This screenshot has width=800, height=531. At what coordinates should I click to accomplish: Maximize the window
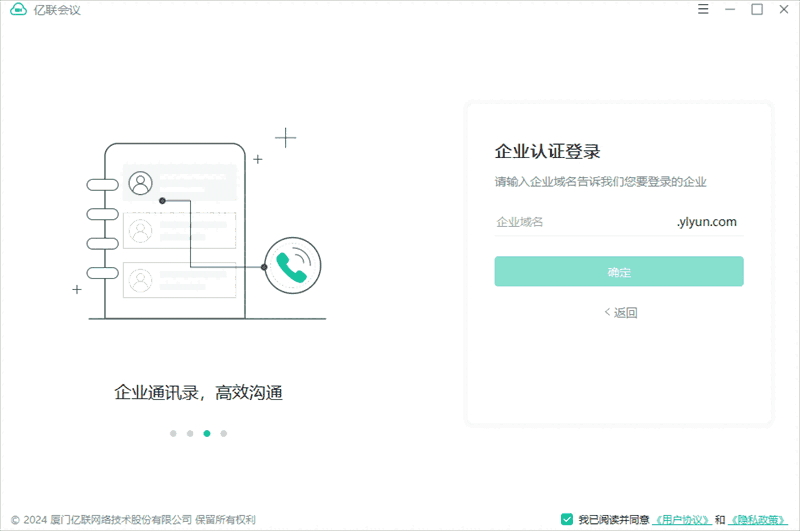coord(757,9)
